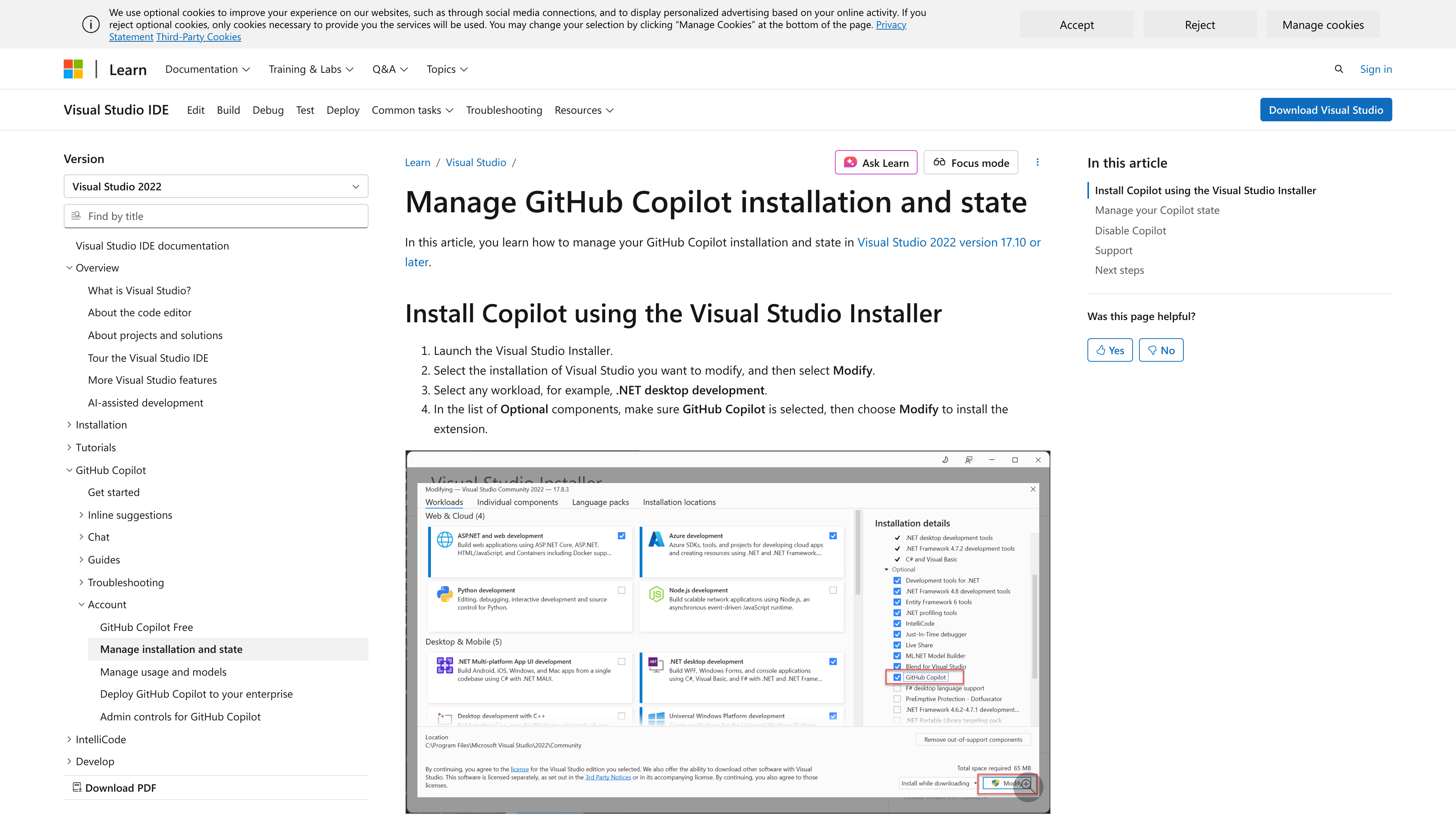1456x819 pixels.
Task: Open the Visual Studio 2022 version dropdown
Action: point(216,187)
